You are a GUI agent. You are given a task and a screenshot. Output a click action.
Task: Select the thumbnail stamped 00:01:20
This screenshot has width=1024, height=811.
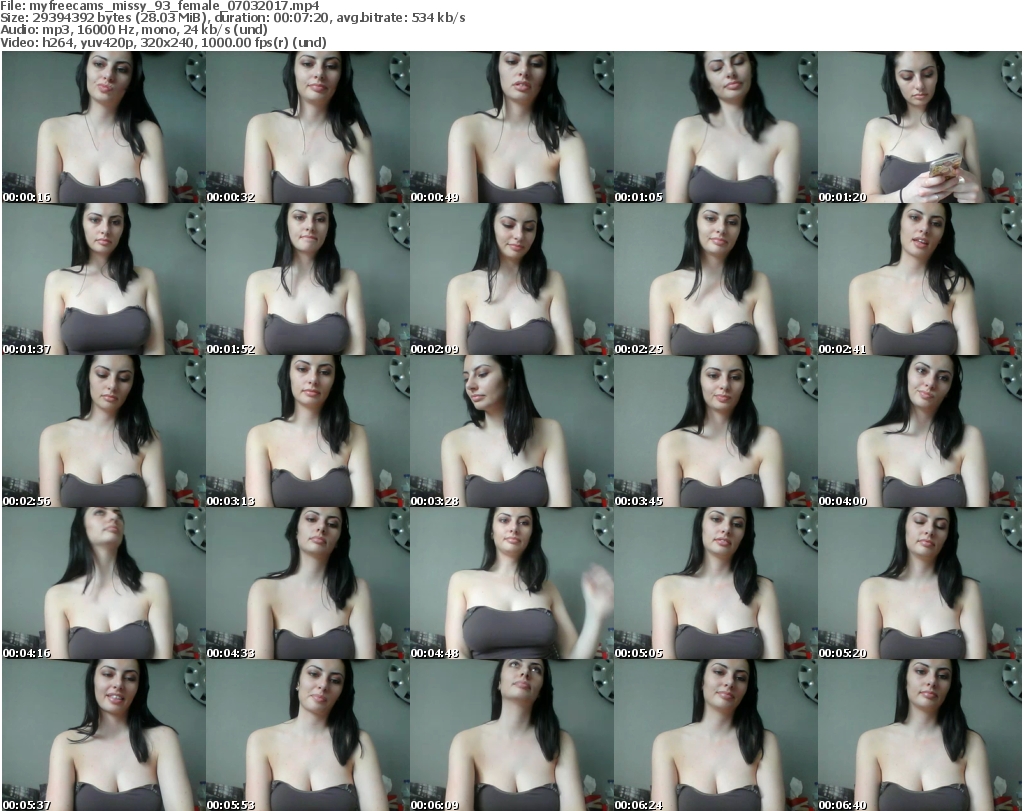pos(920,127)
